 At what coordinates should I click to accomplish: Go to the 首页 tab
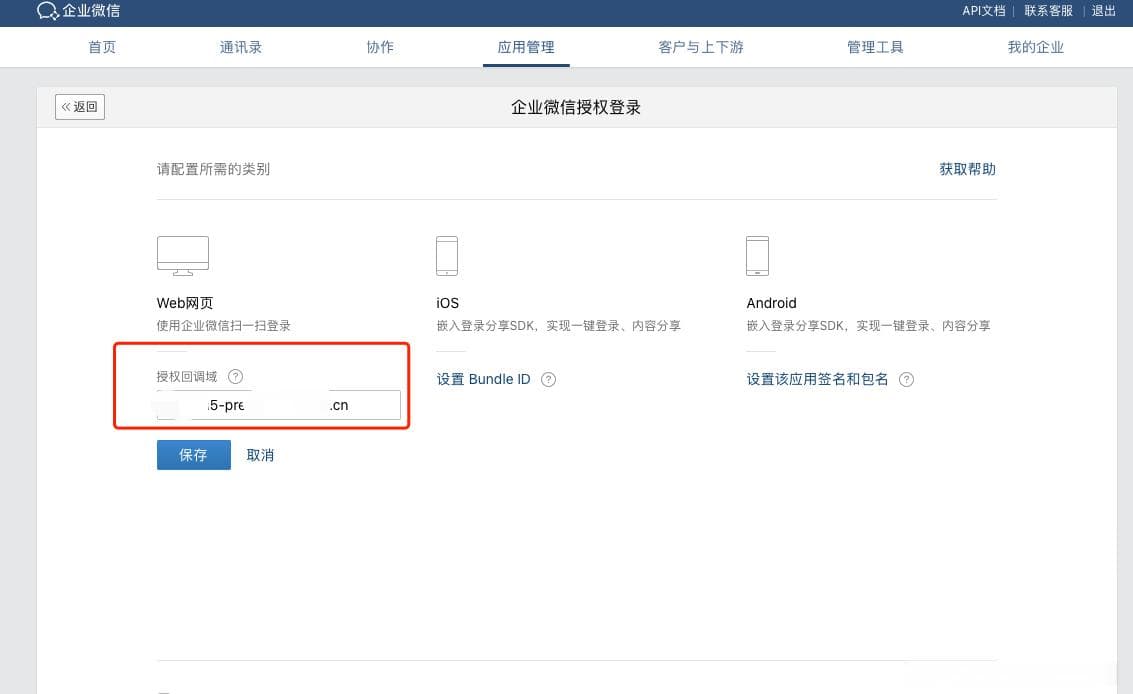coord(102,47)
